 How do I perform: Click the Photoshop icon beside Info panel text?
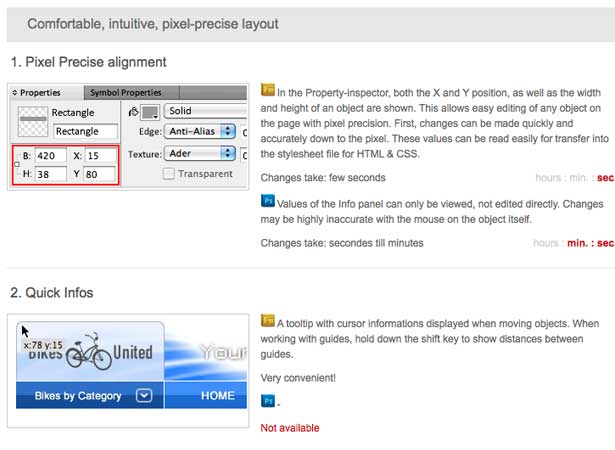coord(268,201)
